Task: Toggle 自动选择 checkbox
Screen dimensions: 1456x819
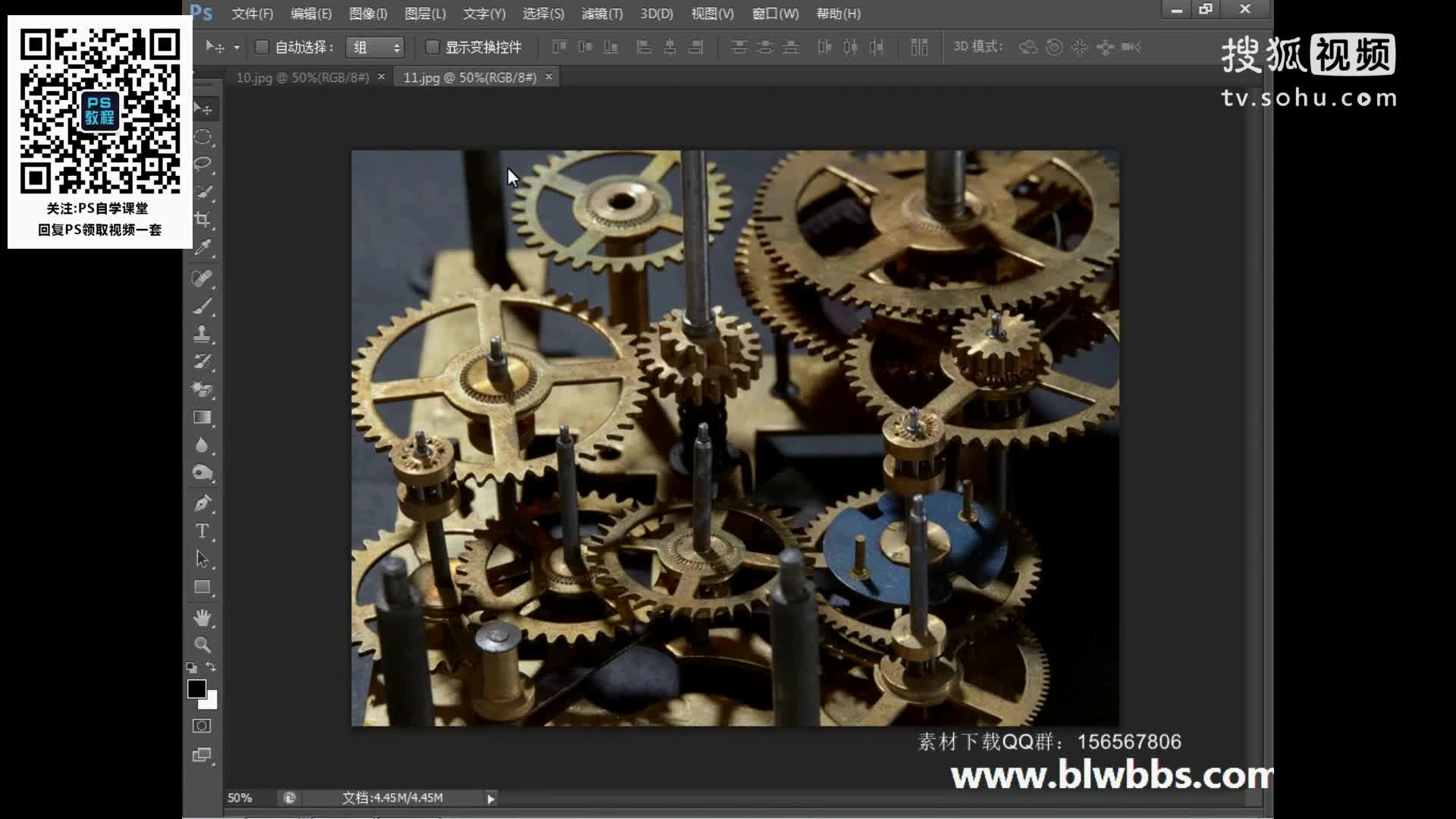Action: pyautogui.click(x=261, y=46)
